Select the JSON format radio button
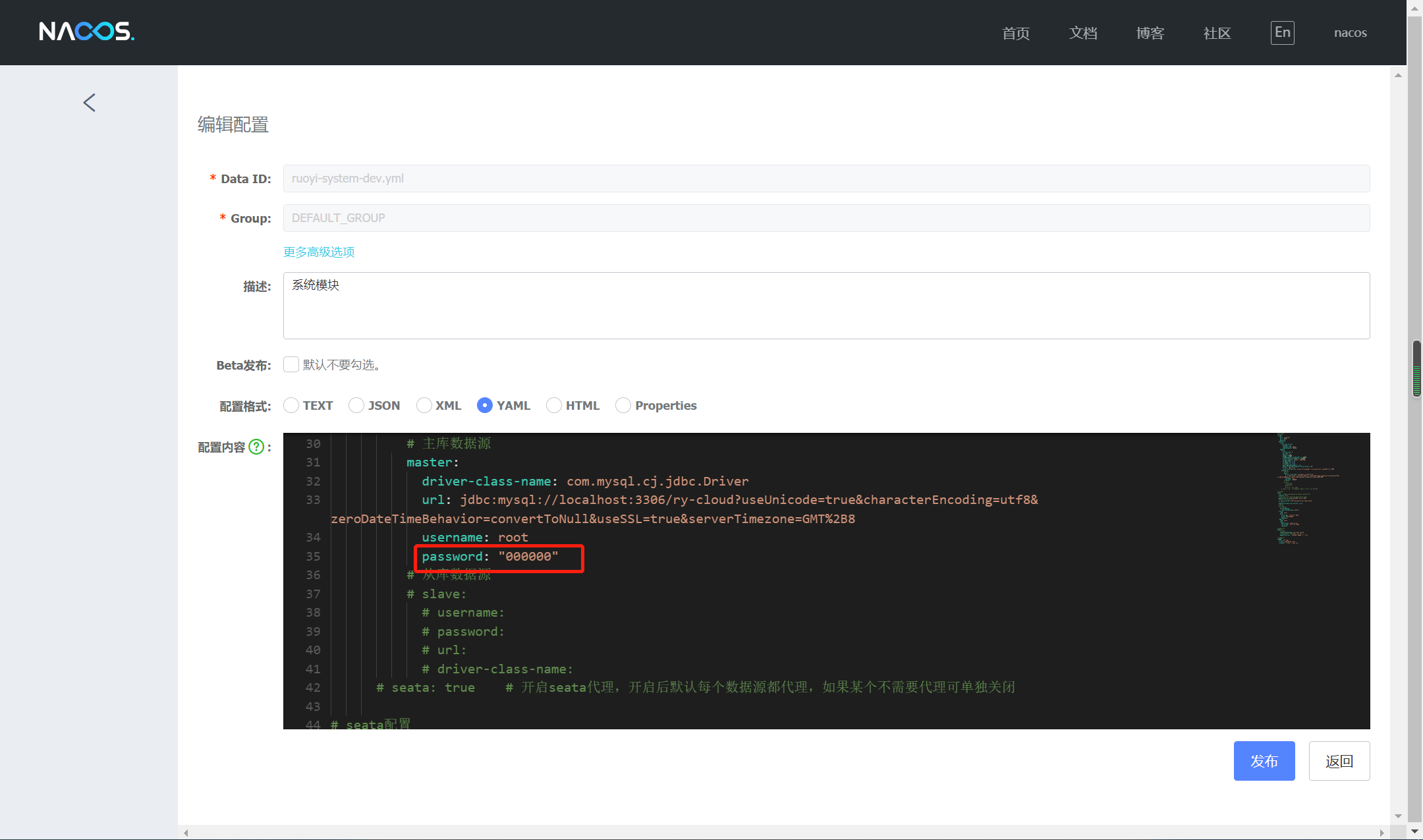 click(356, 405)
